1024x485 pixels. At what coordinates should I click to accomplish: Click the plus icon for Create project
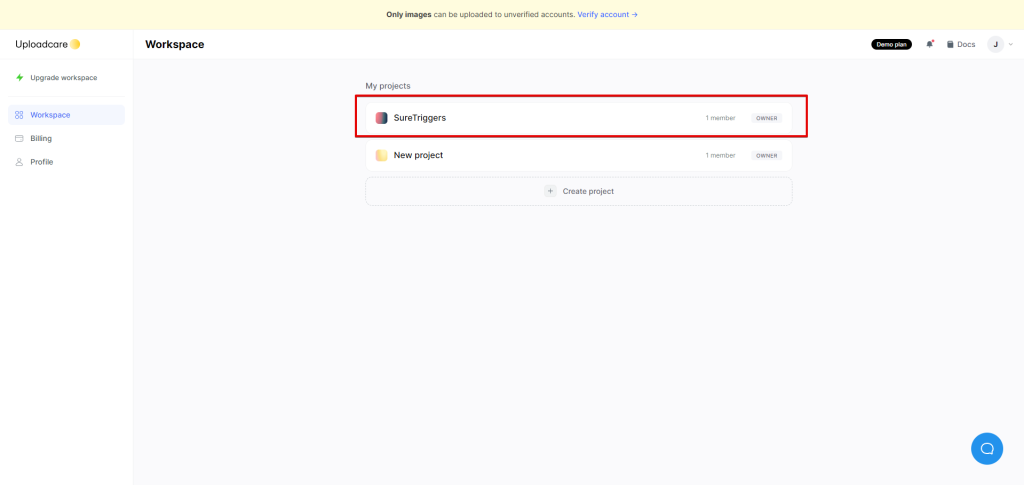pos(550,191)
